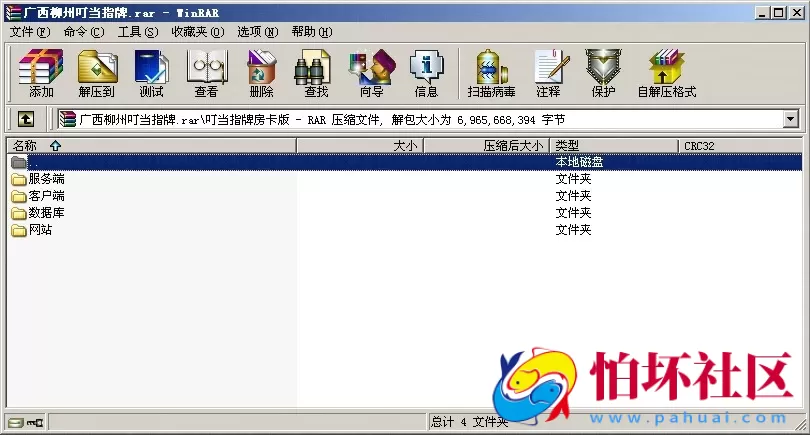Screen dimensions: 810x435
Task: Open the 收藏夹(O) menu
Action: [x=198, y=32]
